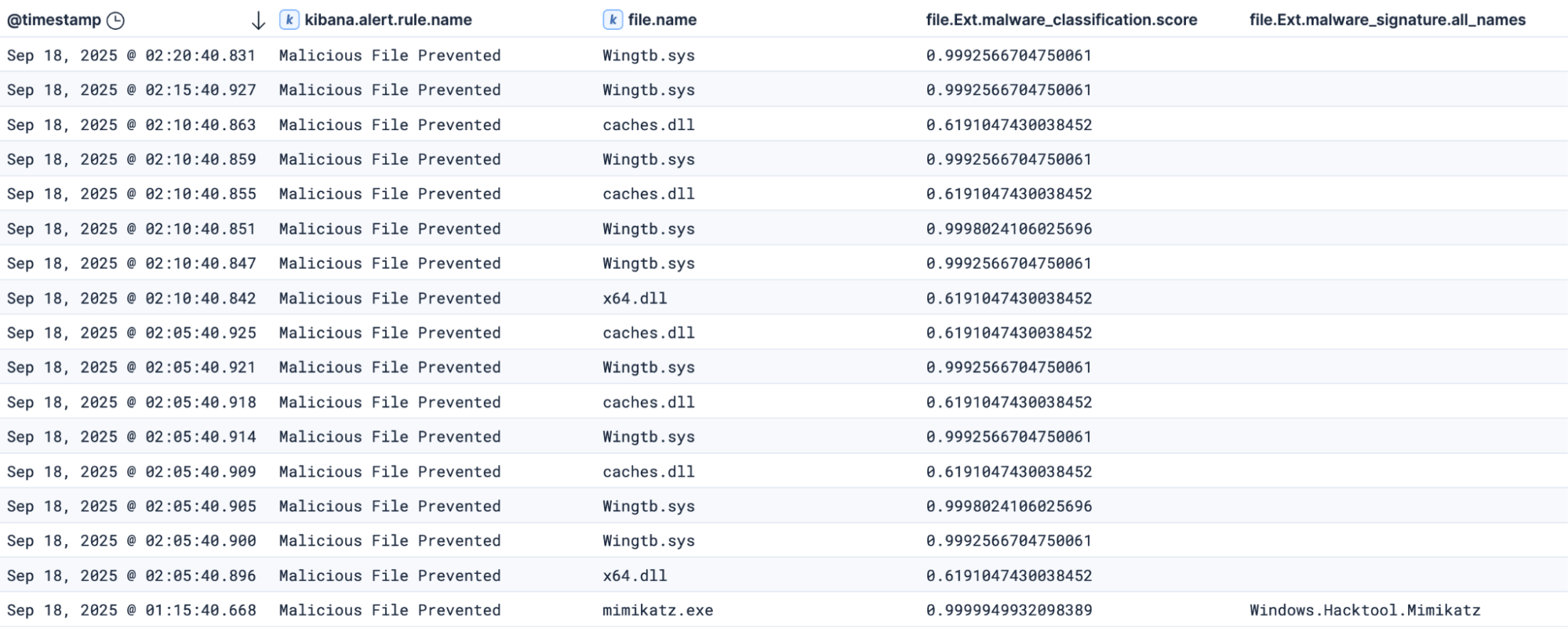Click score 0.9998024106025696 in 02:10:40.851 row
This screenshot has width=1568, height=628.
1008,229
